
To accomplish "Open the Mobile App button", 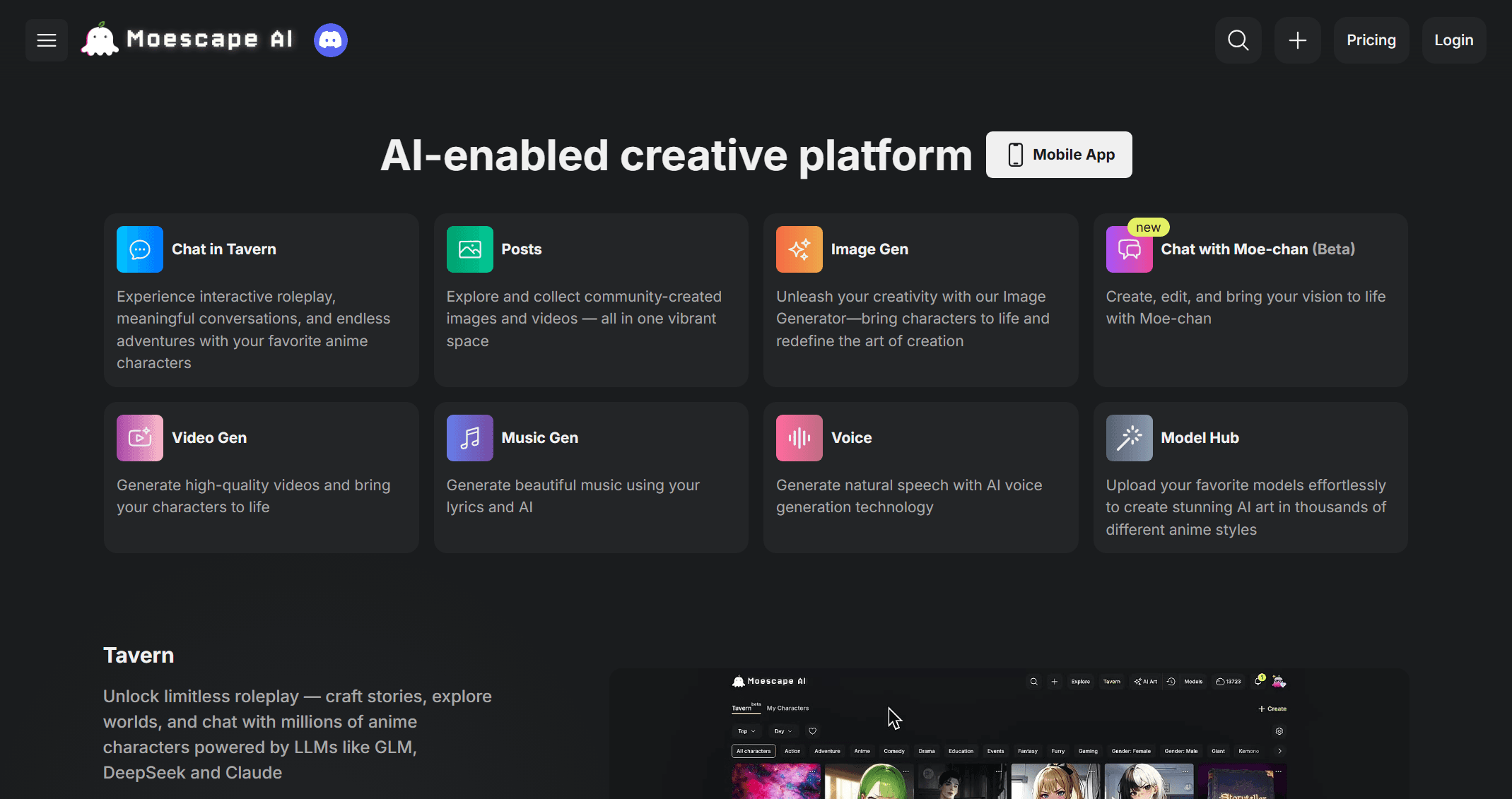I will (x=1058, y=155).
